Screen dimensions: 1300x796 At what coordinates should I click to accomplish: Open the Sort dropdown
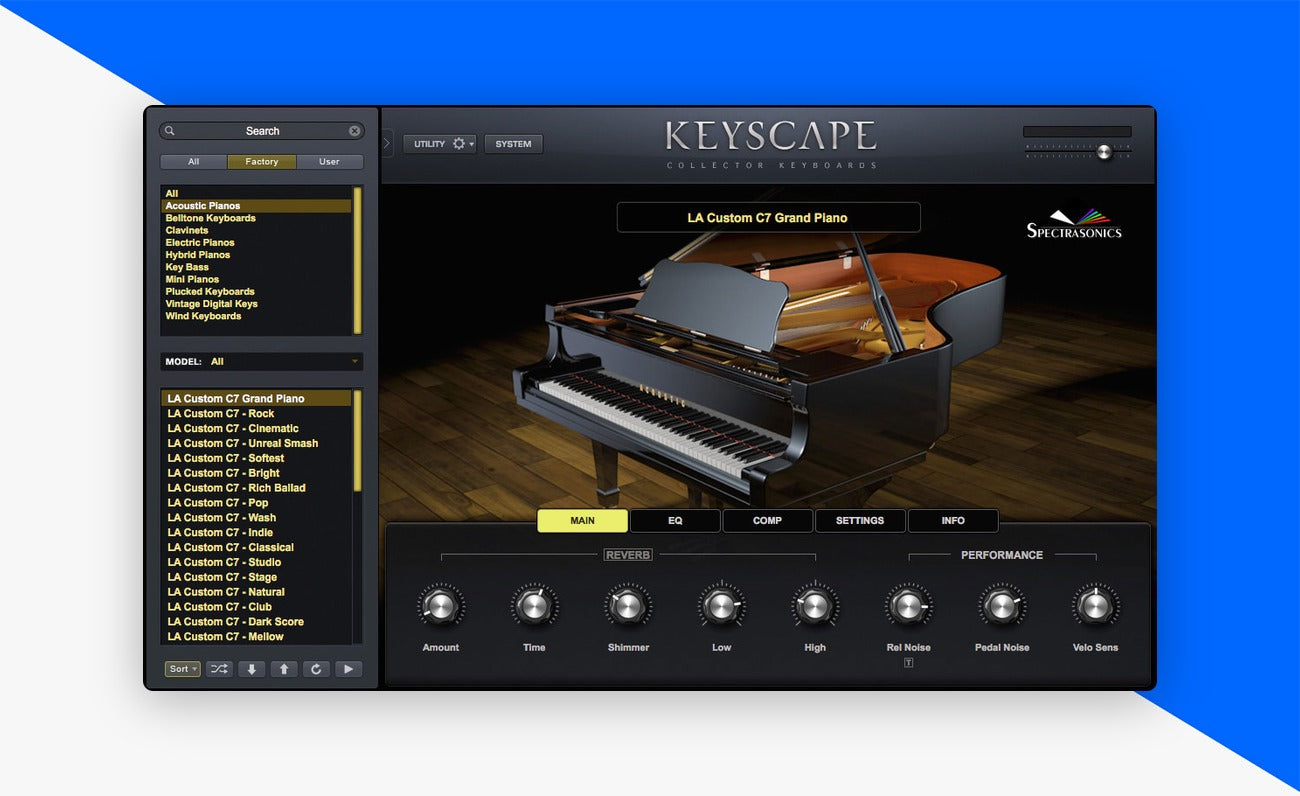click(183, 669)
